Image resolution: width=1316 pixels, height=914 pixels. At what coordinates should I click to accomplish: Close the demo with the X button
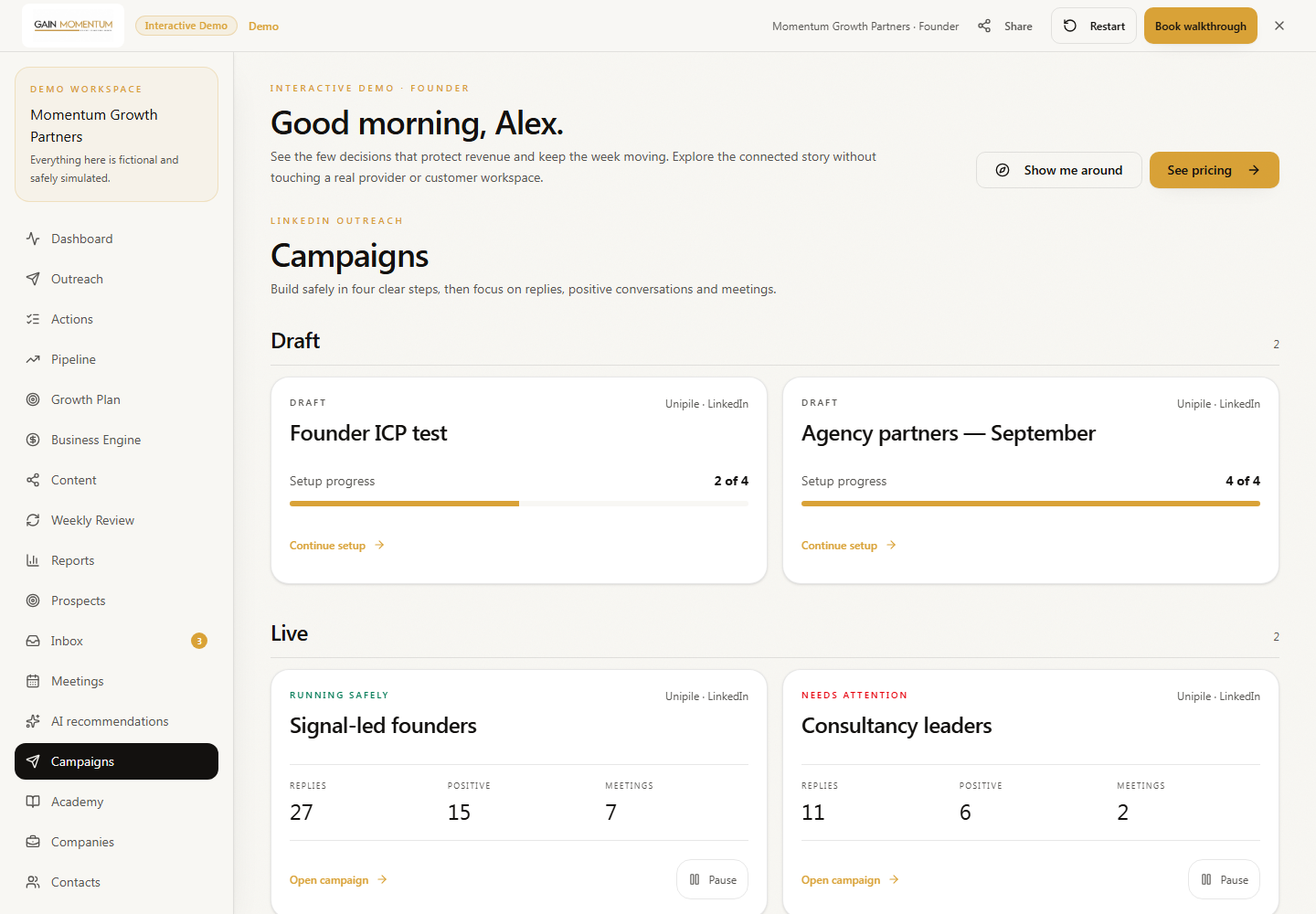coord(1279,26)
